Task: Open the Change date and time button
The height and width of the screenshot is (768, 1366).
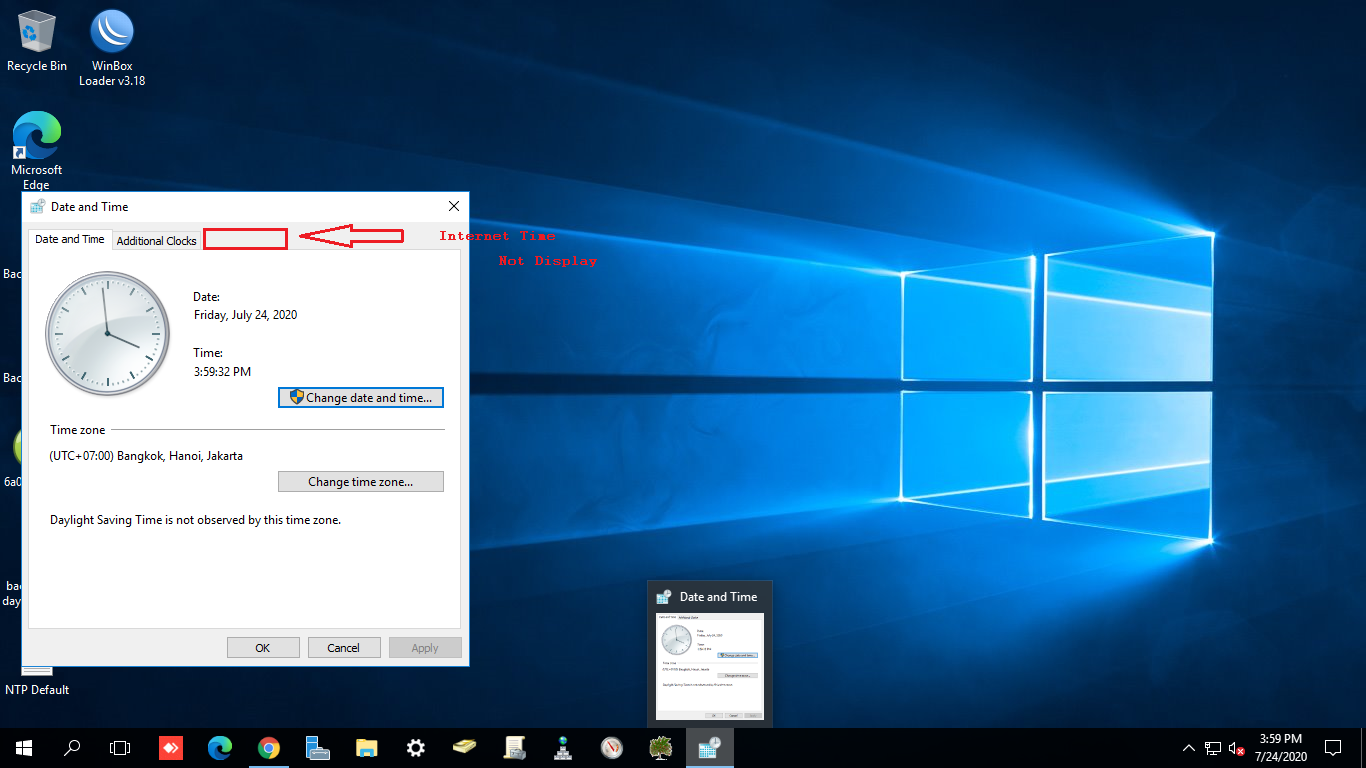Action: coord(361,398)
